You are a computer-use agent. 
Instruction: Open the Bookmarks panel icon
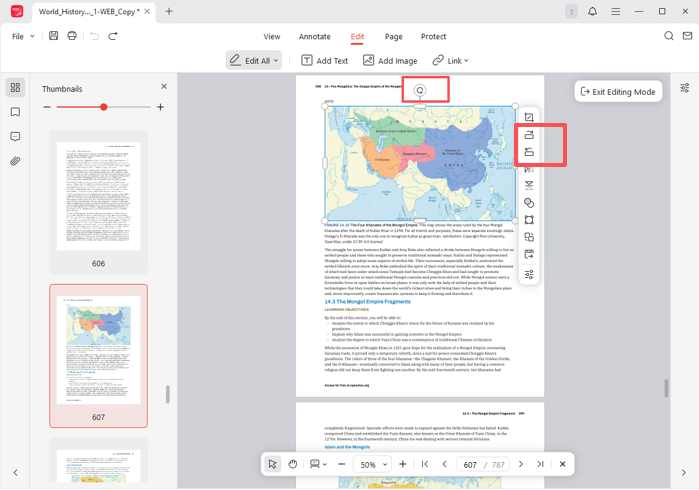(x=15, y=112)
